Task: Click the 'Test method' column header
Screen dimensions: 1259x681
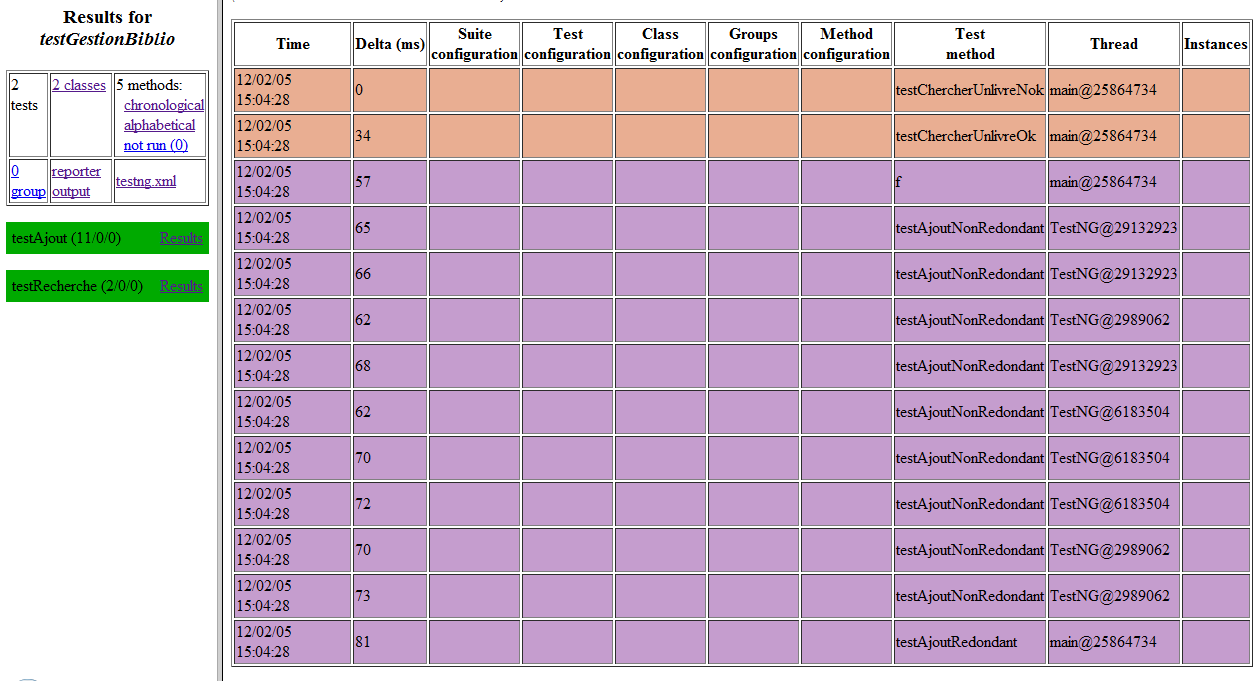Action: pyautogui.click(x=969, y=44)
